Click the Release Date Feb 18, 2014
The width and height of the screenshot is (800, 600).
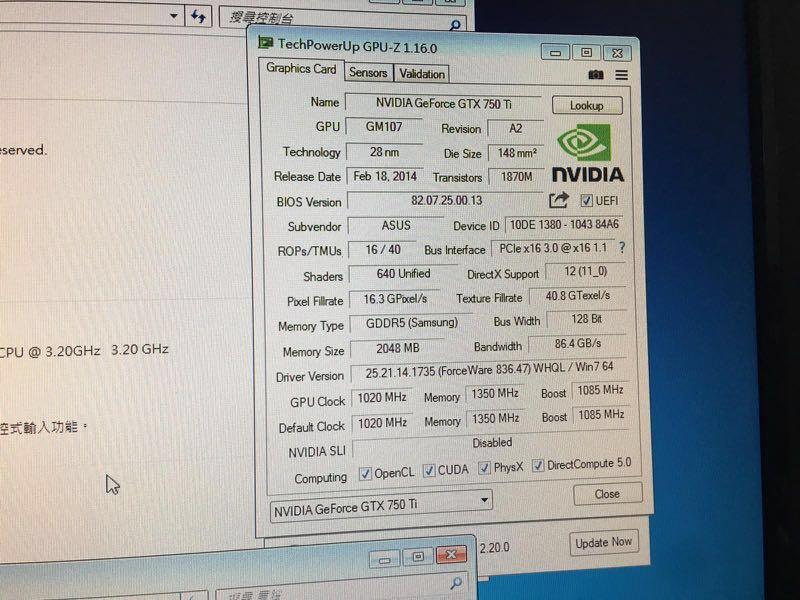385,177
